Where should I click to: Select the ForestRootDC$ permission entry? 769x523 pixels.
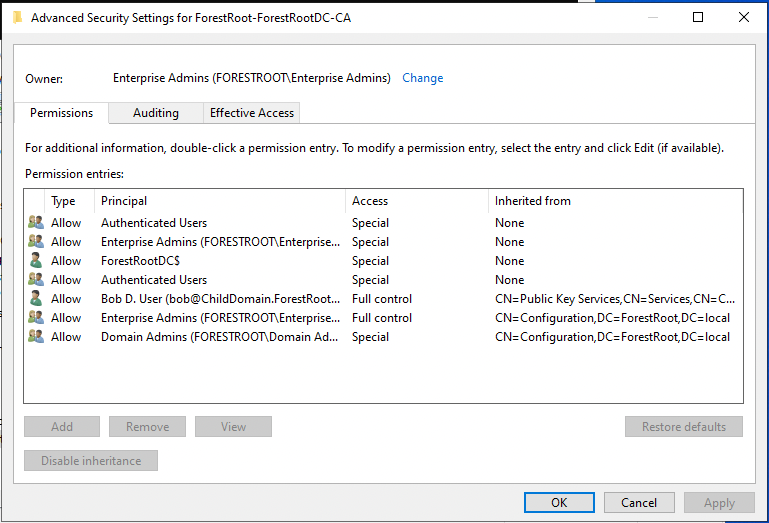tap(383, 261)
